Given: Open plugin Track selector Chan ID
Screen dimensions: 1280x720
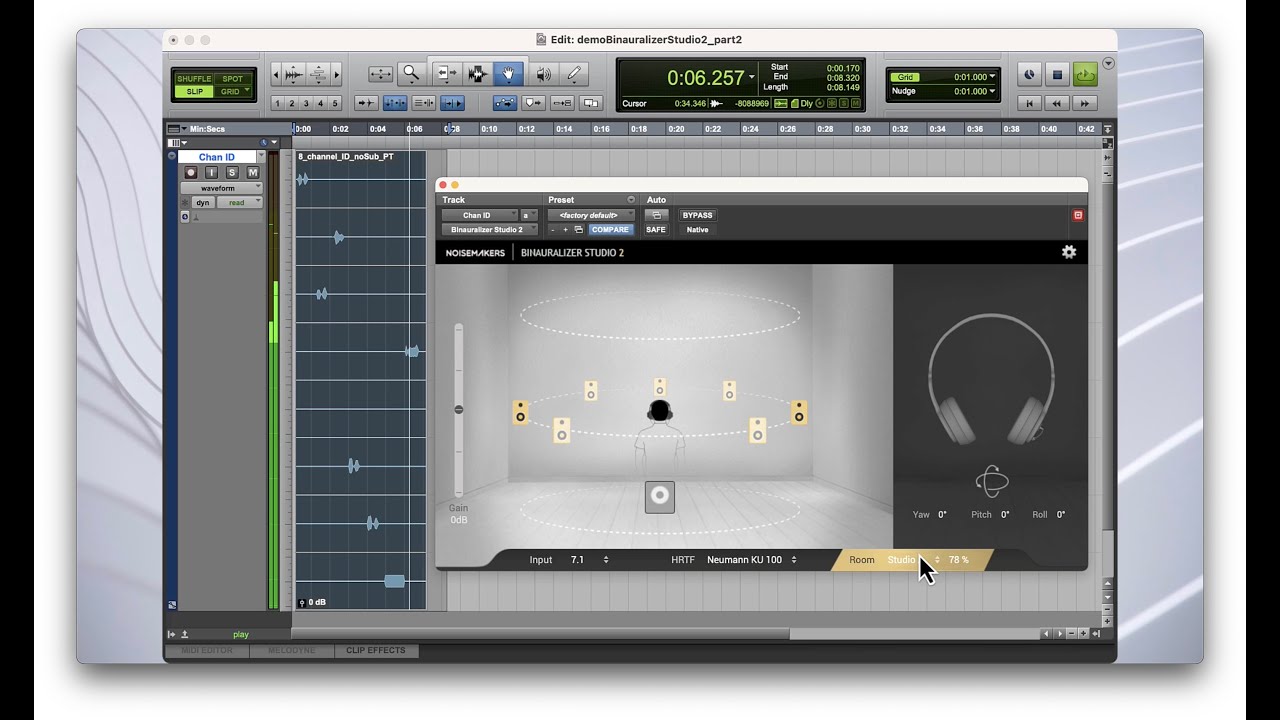Looking at the screenshot, I should 479,215.
